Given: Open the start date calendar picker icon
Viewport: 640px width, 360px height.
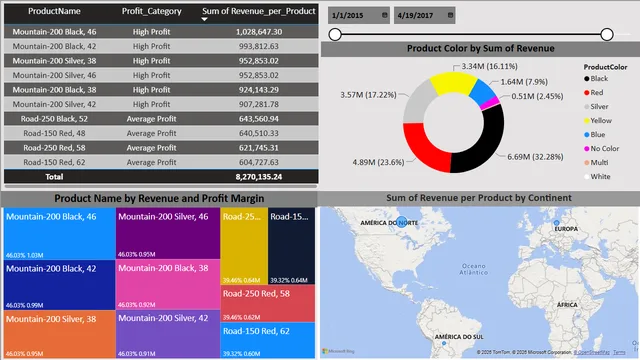Looking at the screenshot, I should [384, 15].
